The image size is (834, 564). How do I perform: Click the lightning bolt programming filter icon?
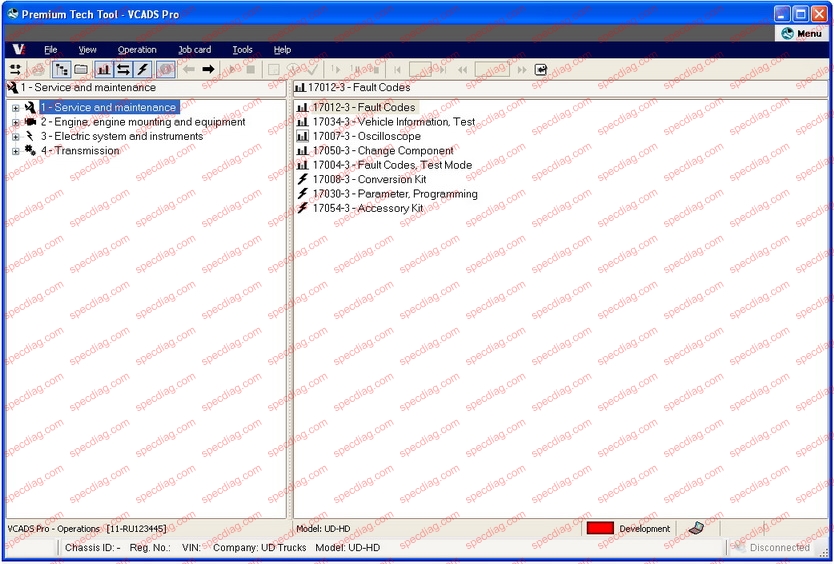142,69
